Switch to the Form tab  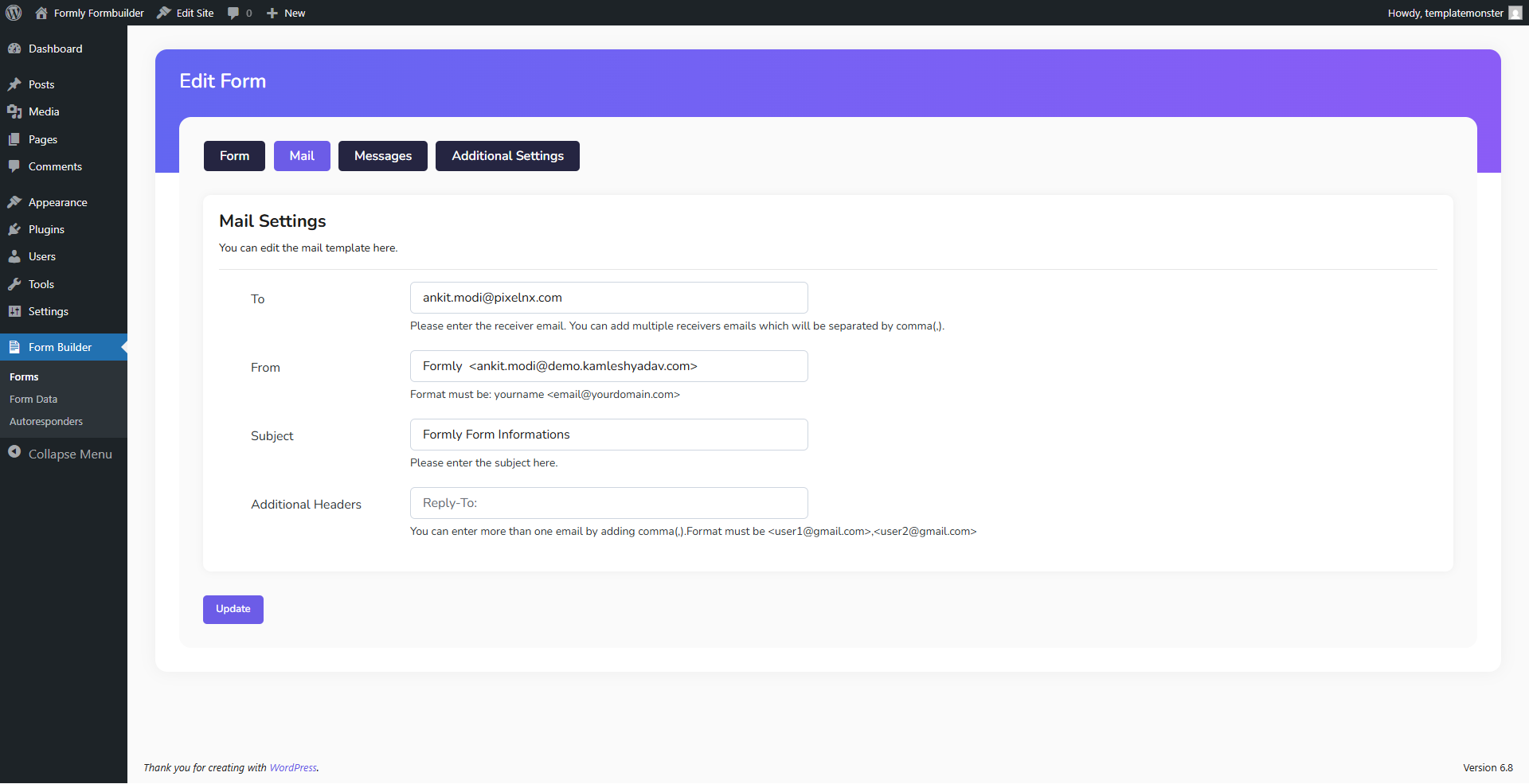coord(234,156)
